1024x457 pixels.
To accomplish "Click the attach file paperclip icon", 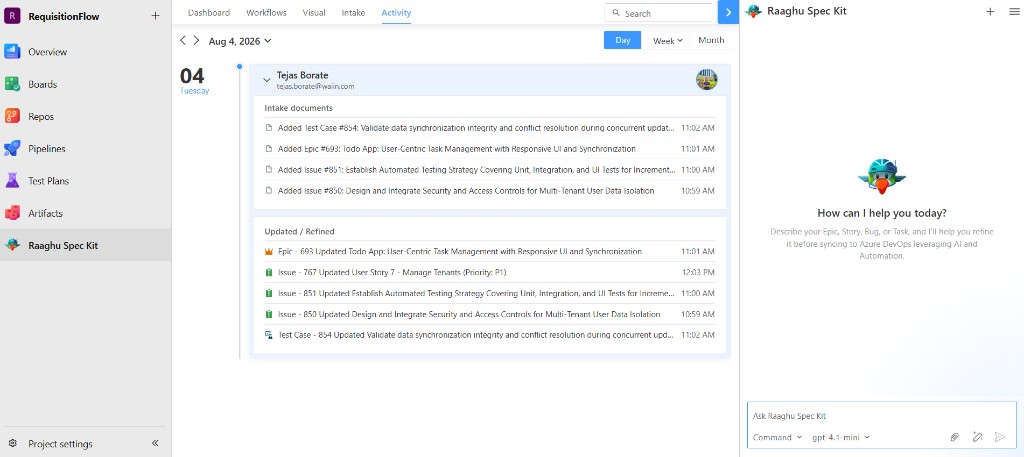I will (955, 437).
